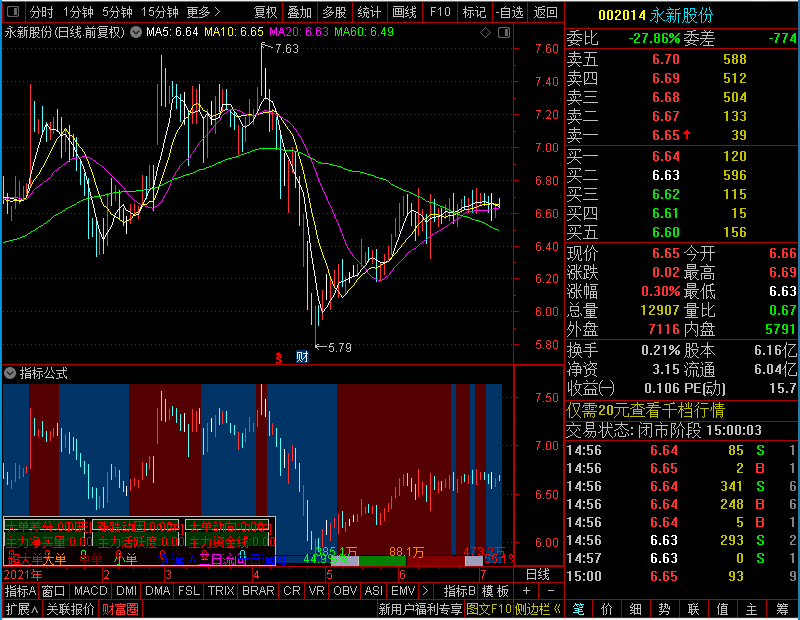Select the 1分钟 period
The image size is (800, 620).
(x=78, y=12)
